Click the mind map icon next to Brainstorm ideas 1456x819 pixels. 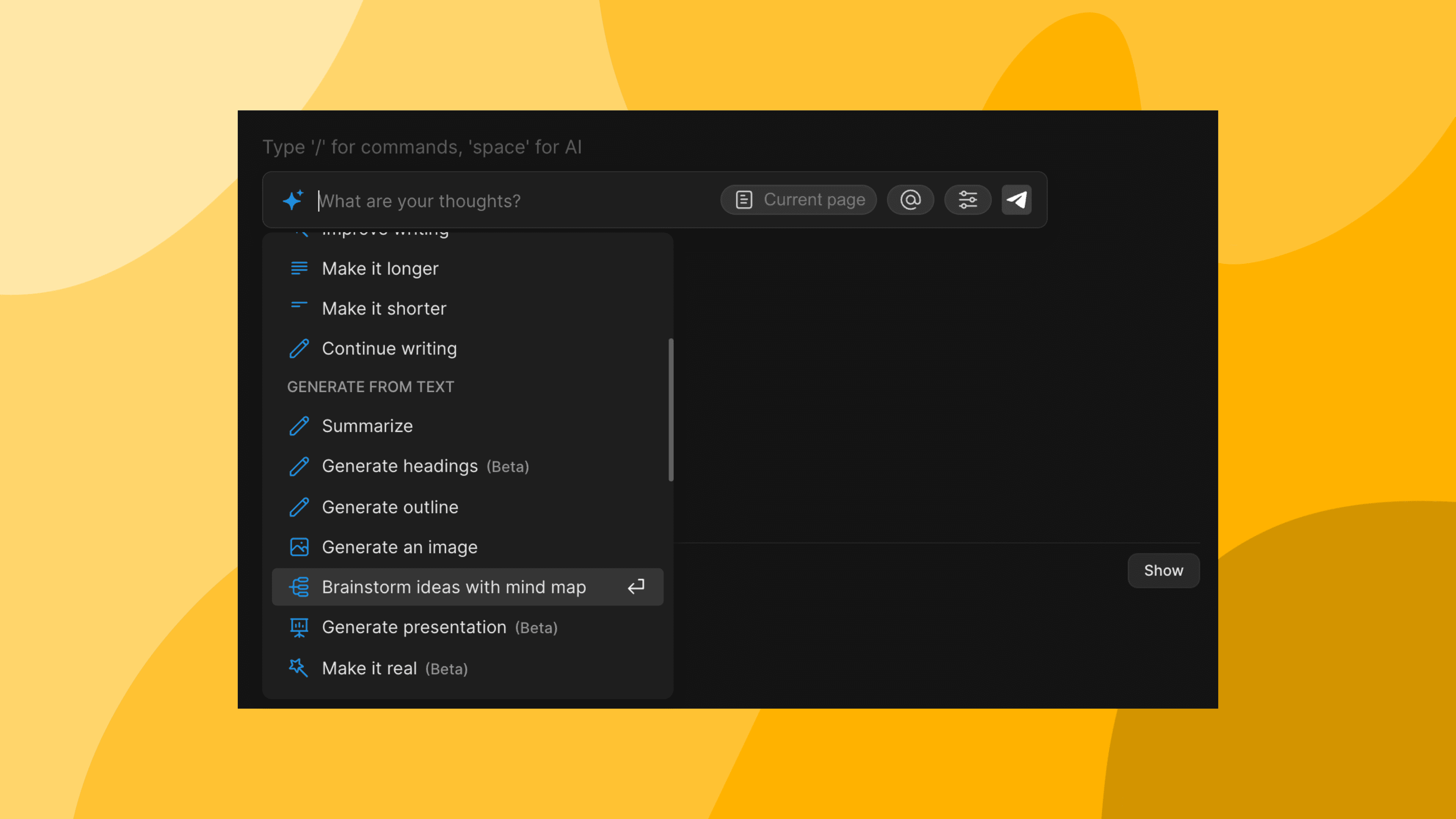[299, 587]
